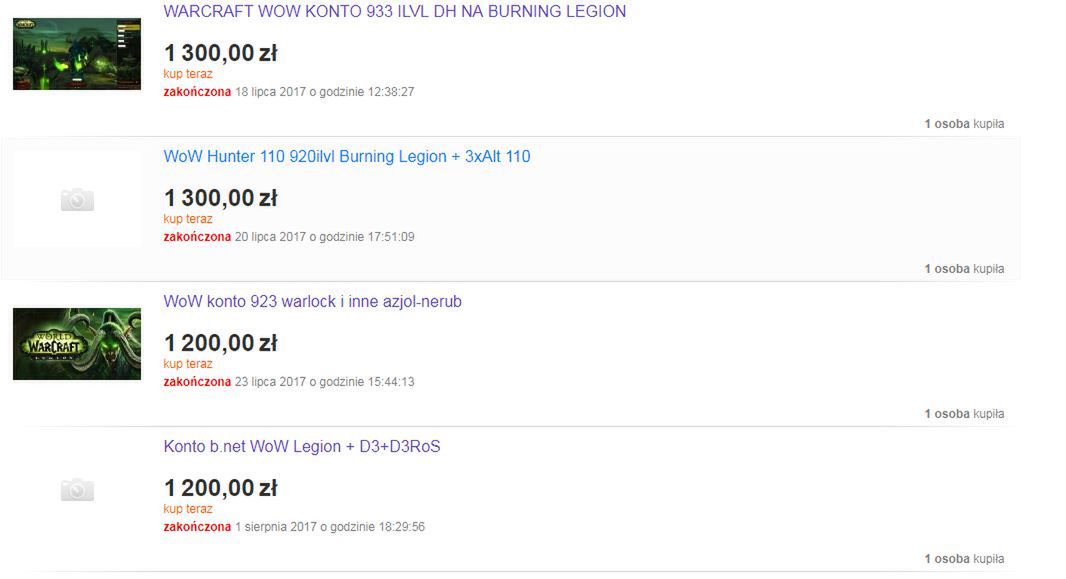Click end date 1 sierpnia 2017 18:29:56
The image size is (1066, 579).
330,527
